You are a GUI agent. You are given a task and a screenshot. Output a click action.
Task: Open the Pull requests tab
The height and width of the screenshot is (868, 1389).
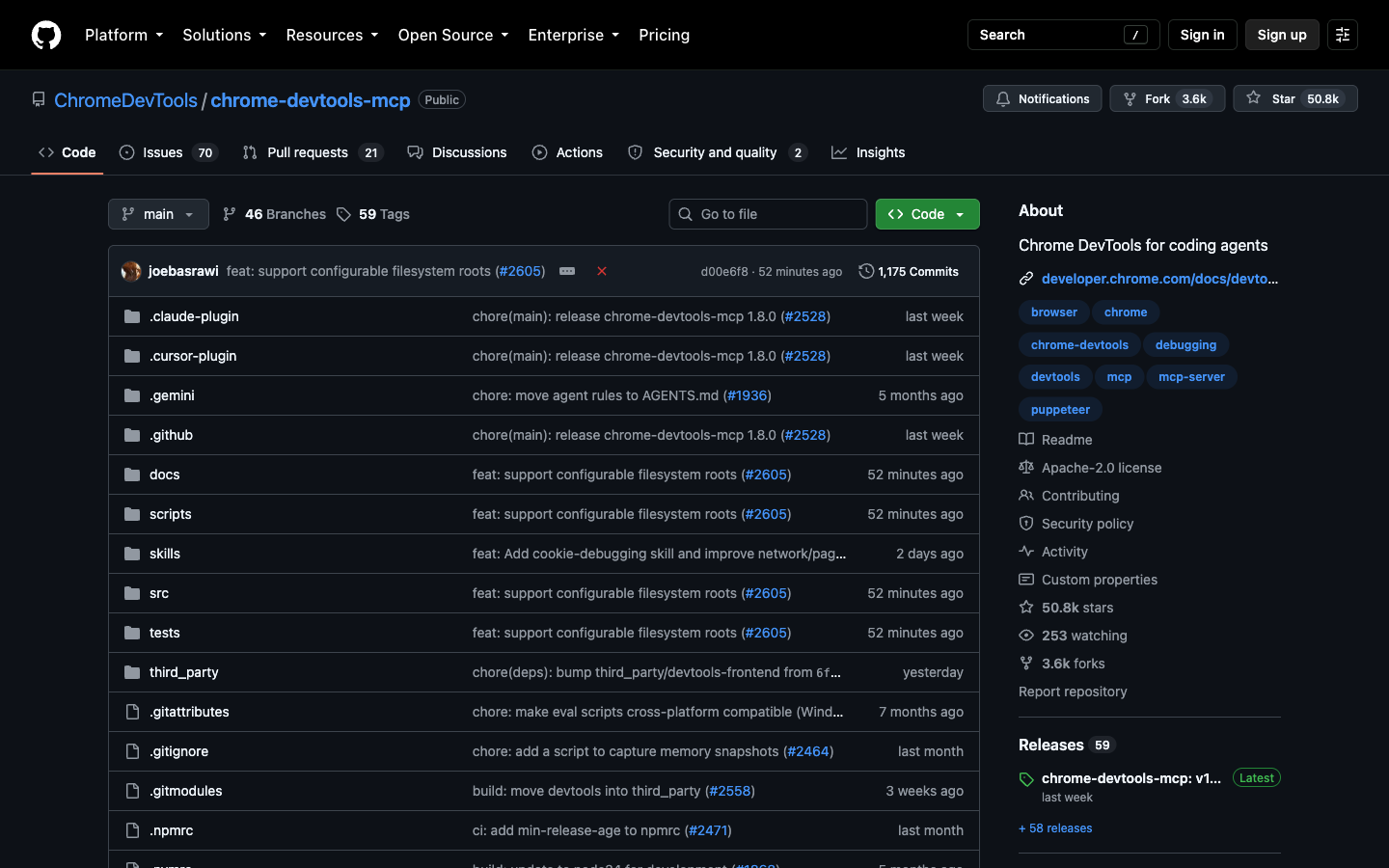313,152
